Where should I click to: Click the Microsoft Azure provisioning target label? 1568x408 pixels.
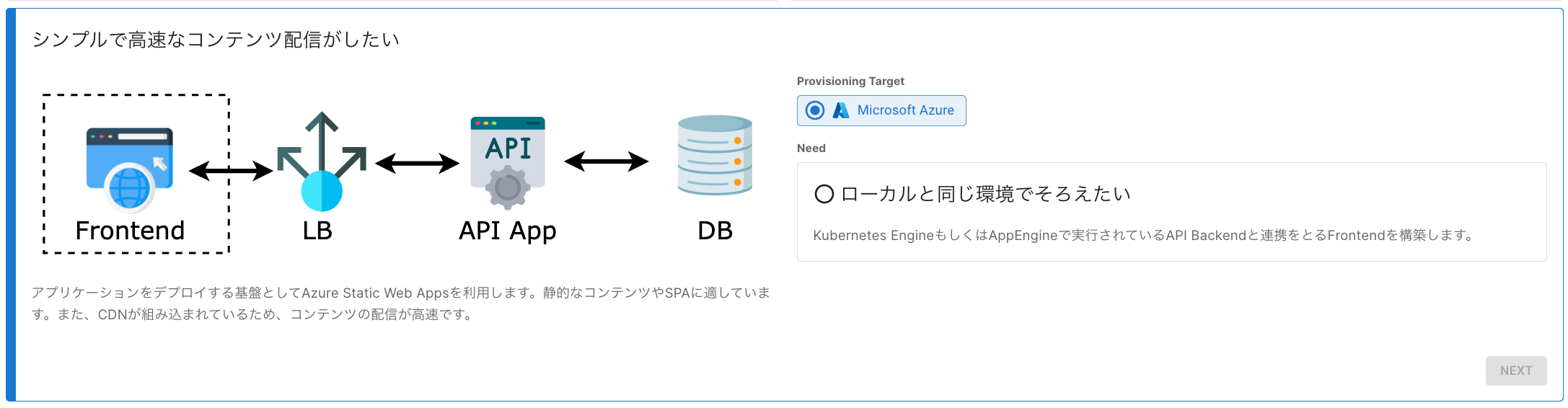(905, 110)
